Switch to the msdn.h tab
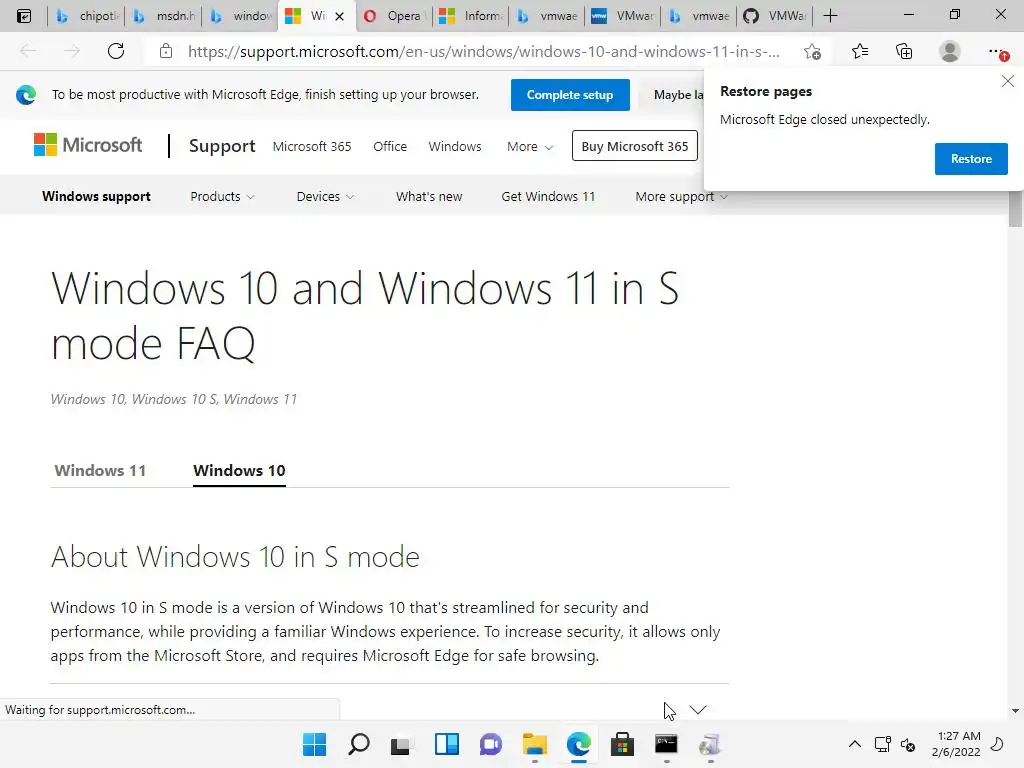The height and width of the screenshot is (768, 1024). [x=164, y=16]
